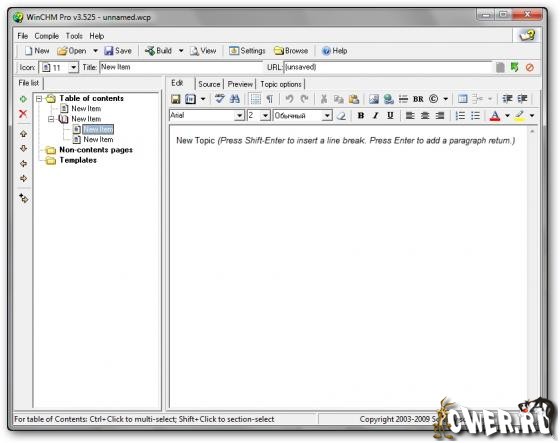
Task: Switch to the Source tab
Action: 209,84
